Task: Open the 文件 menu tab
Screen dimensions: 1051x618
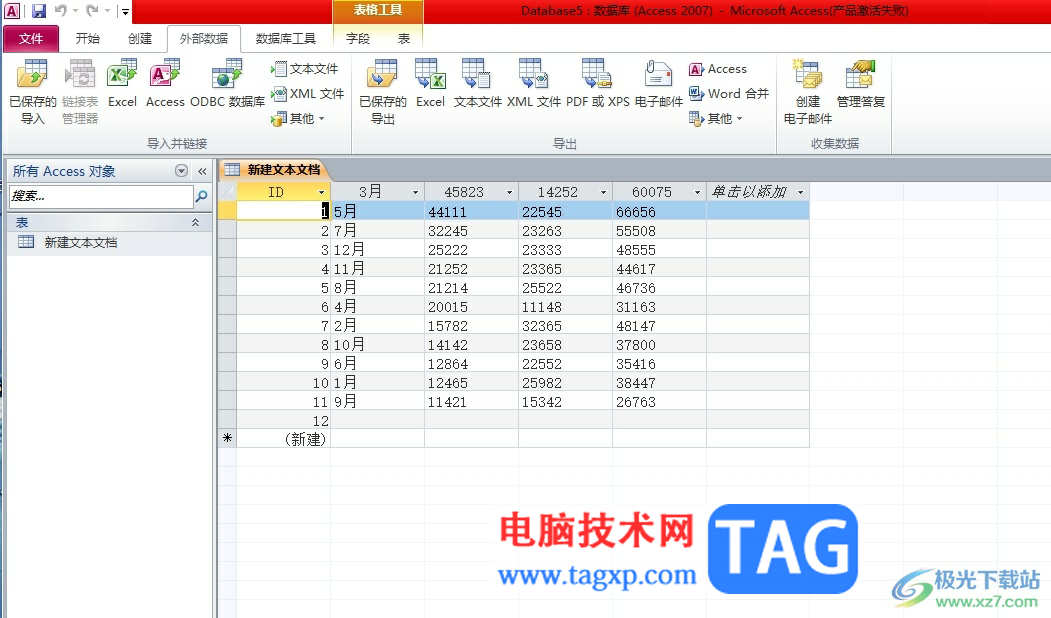Action: pos(31,39)
